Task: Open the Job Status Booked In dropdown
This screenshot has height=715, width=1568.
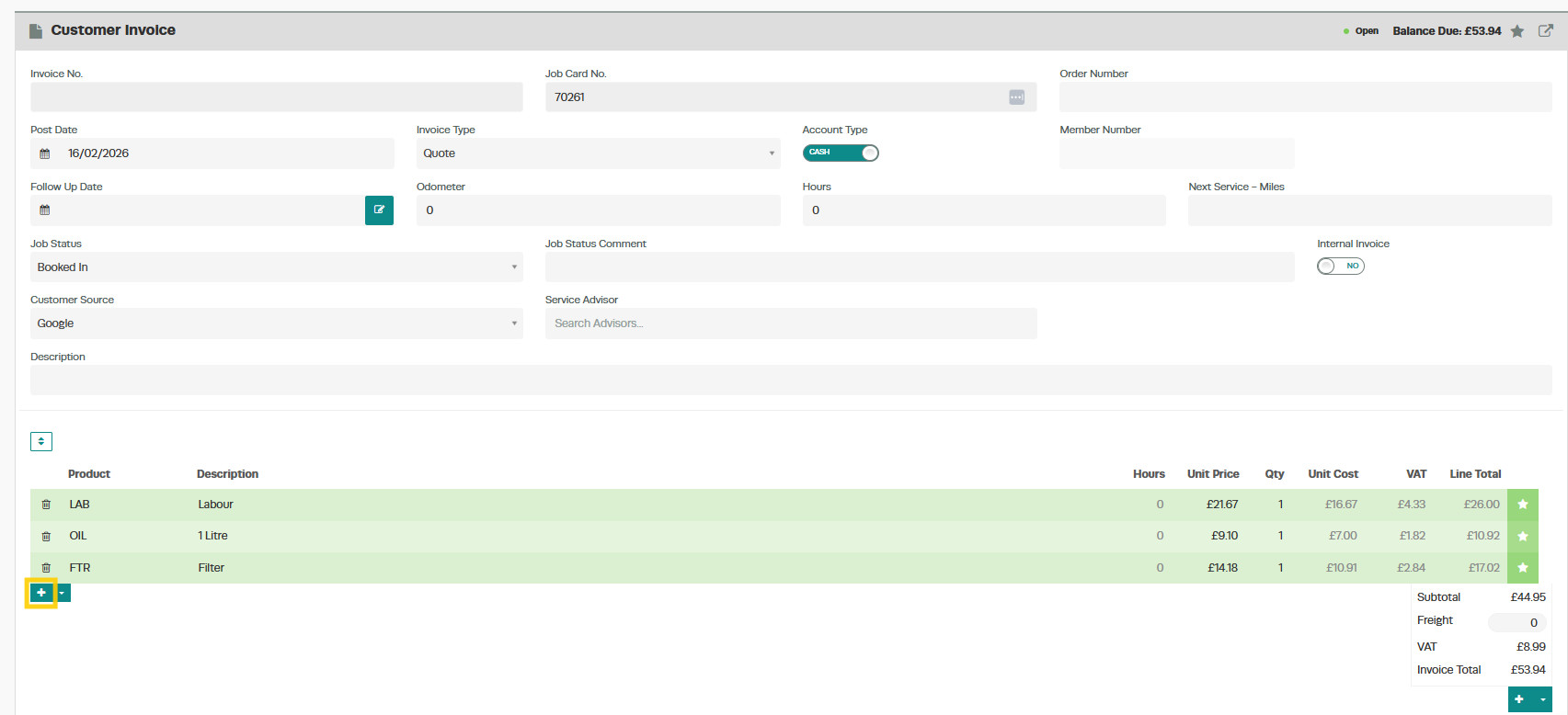Action: coord(277,267)
